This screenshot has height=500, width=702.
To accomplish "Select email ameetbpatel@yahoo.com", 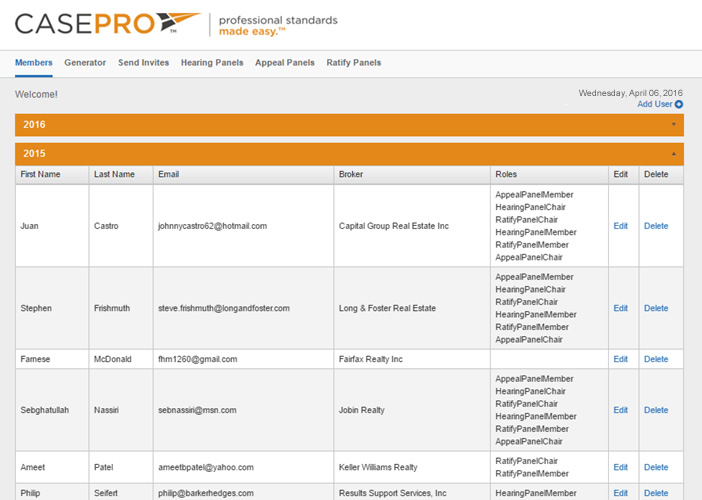I will pos(205,467).
